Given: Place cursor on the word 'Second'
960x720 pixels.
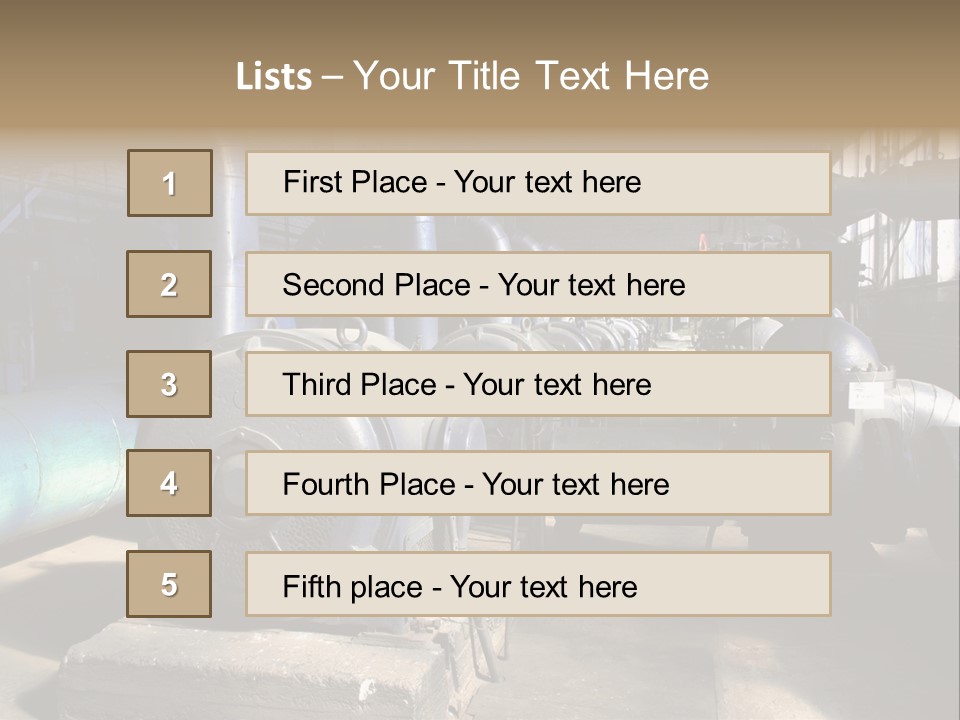Looking at the screenshot, I should pyautogui.click(x=334, y=285).
